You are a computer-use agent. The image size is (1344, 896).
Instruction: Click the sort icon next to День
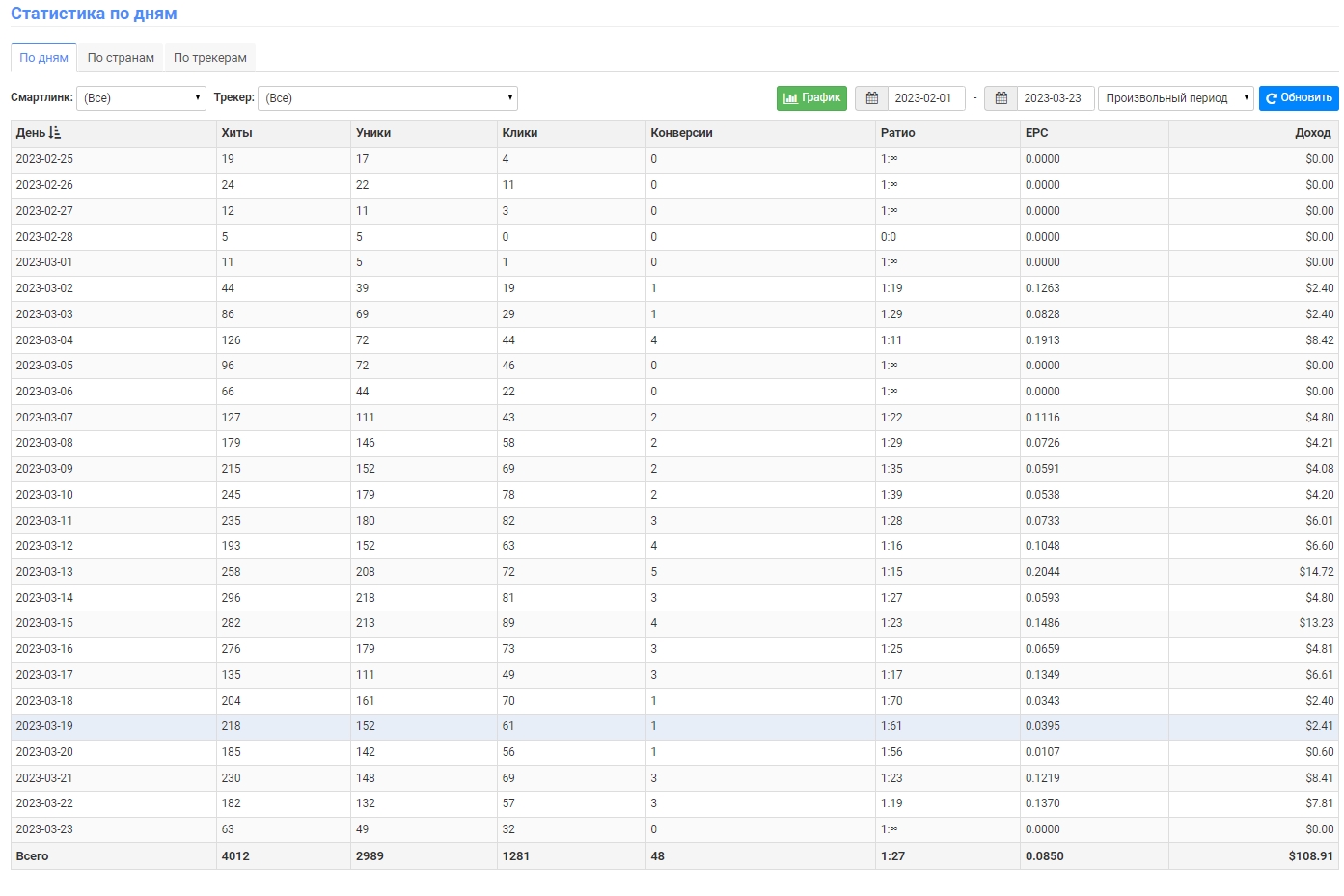click(55, 133)
